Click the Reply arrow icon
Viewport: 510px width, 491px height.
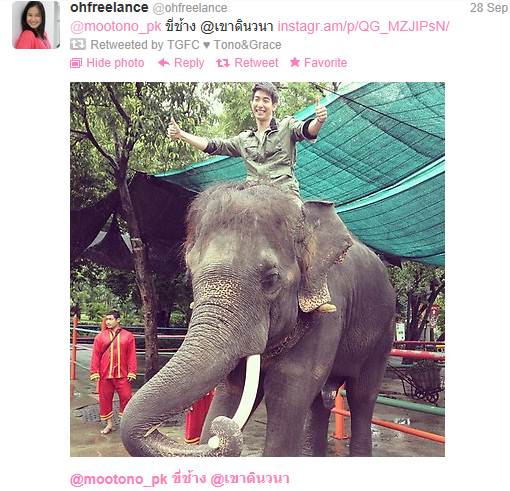[164, 63]
